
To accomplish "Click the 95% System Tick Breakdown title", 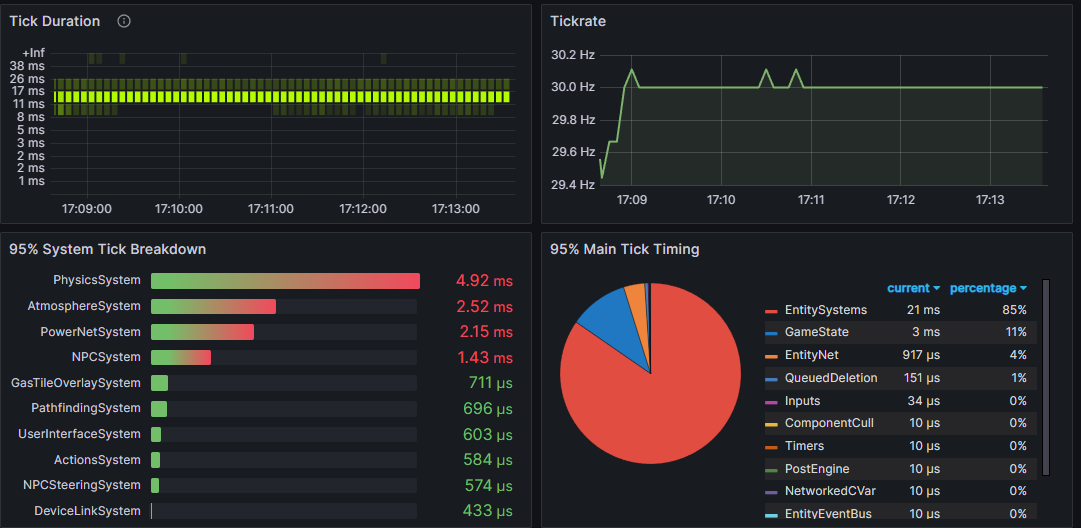I will click(x=107, y=249).
